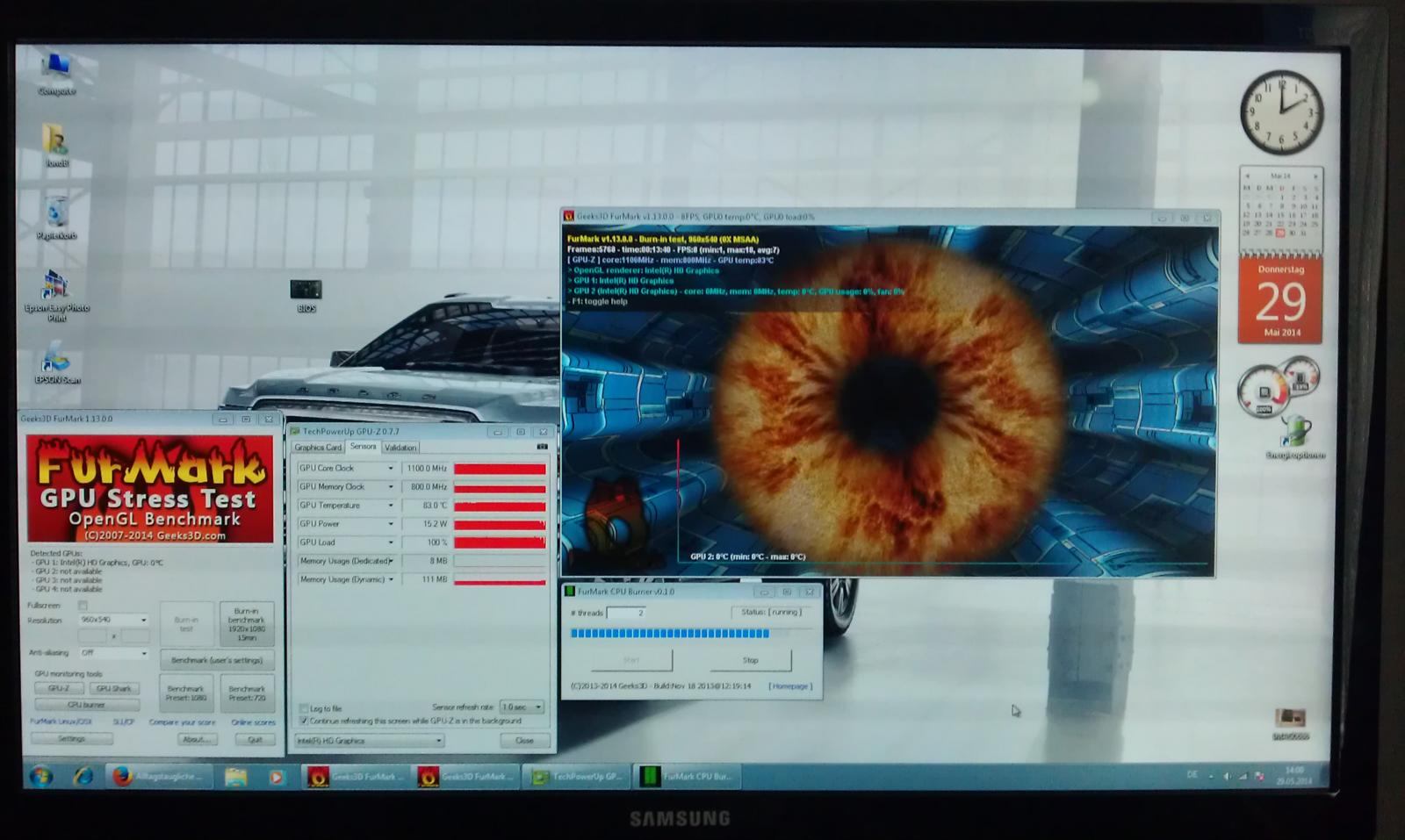Open the Intel(R) HD Graphics device dropdown
This screenshot has height=840, width=1405.
point(369,741)
